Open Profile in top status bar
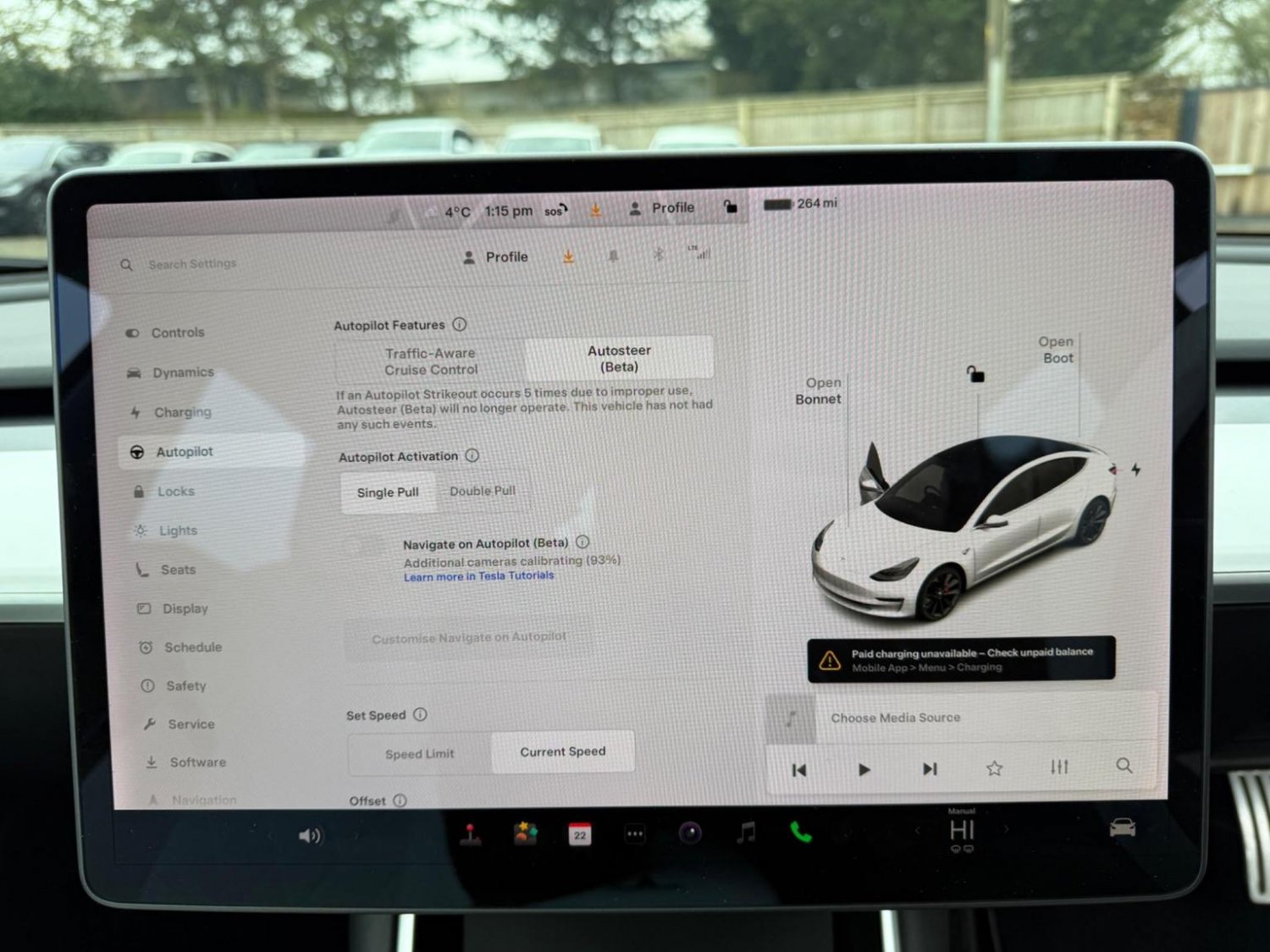The width and height of the screenshot is (1270, 952). (x=662, y=208)
